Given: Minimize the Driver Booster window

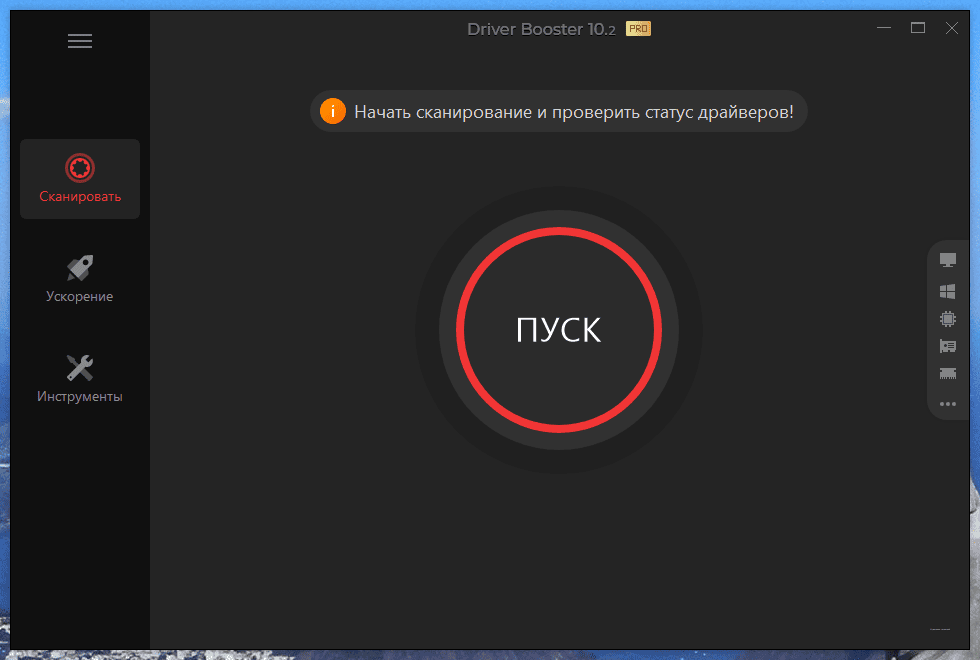Looking at the screenshot, I should [x=881, y=28].
